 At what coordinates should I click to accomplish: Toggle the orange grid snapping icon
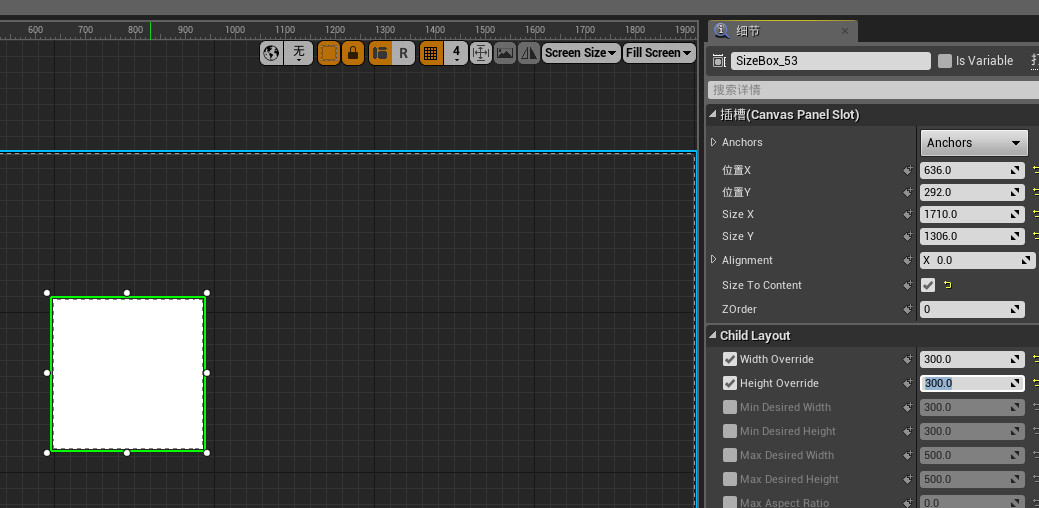click(431, 53)
